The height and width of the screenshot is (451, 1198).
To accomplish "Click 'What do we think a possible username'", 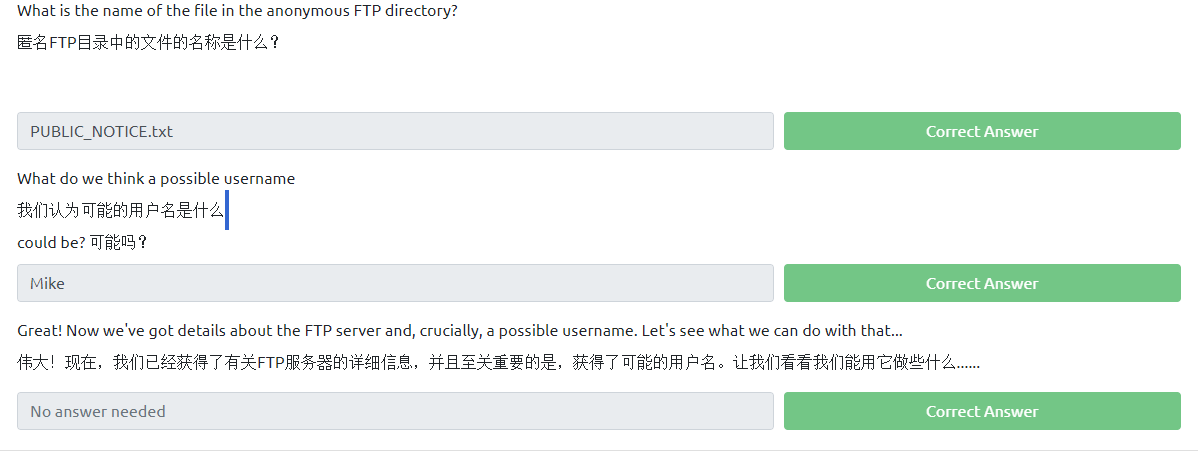I will (x=156, y=179).
